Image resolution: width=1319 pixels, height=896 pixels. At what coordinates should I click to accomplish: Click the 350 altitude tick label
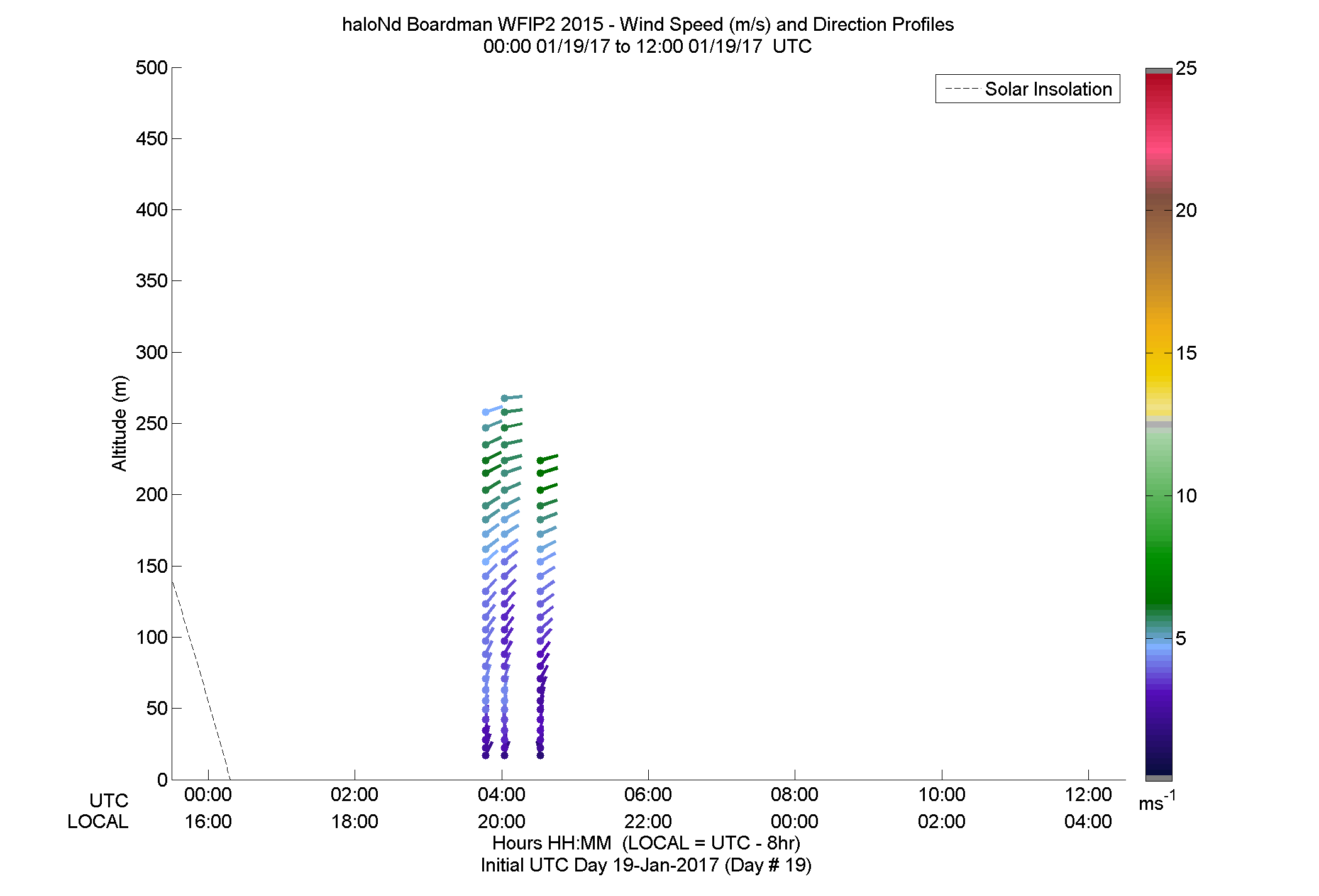(x=152, y=280)
